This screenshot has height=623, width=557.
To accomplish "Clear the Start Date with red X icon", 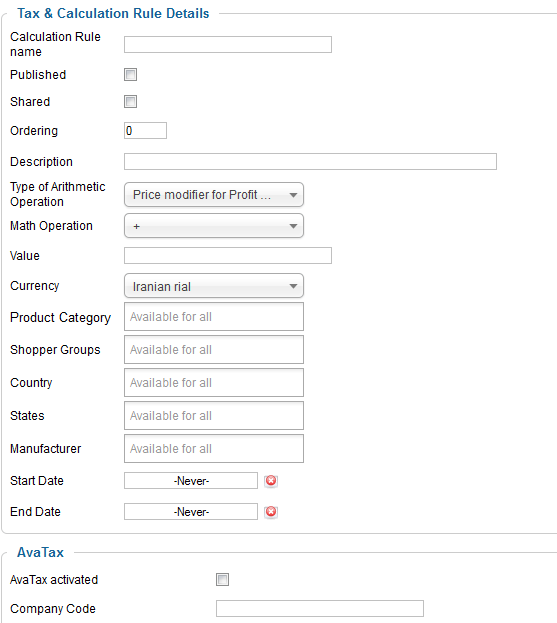I will (271, 481).
